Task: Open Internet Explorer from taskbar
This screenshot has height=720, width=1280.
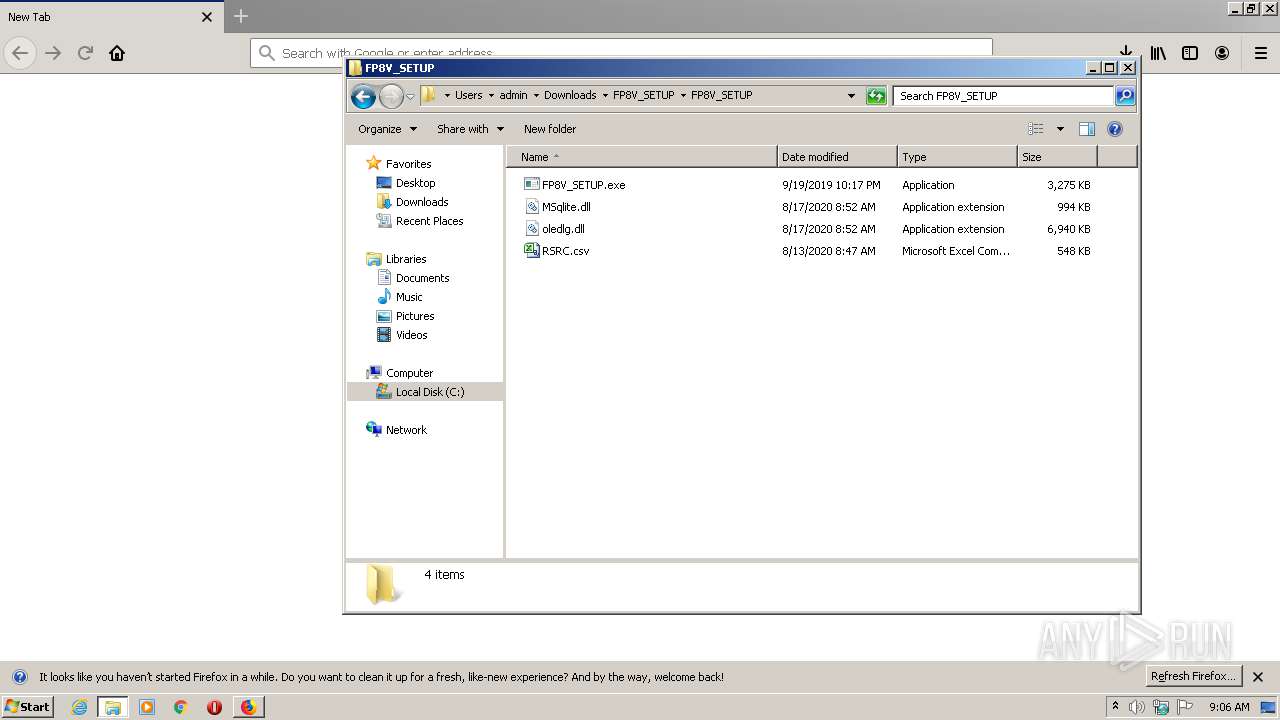Action: [79, 707]
